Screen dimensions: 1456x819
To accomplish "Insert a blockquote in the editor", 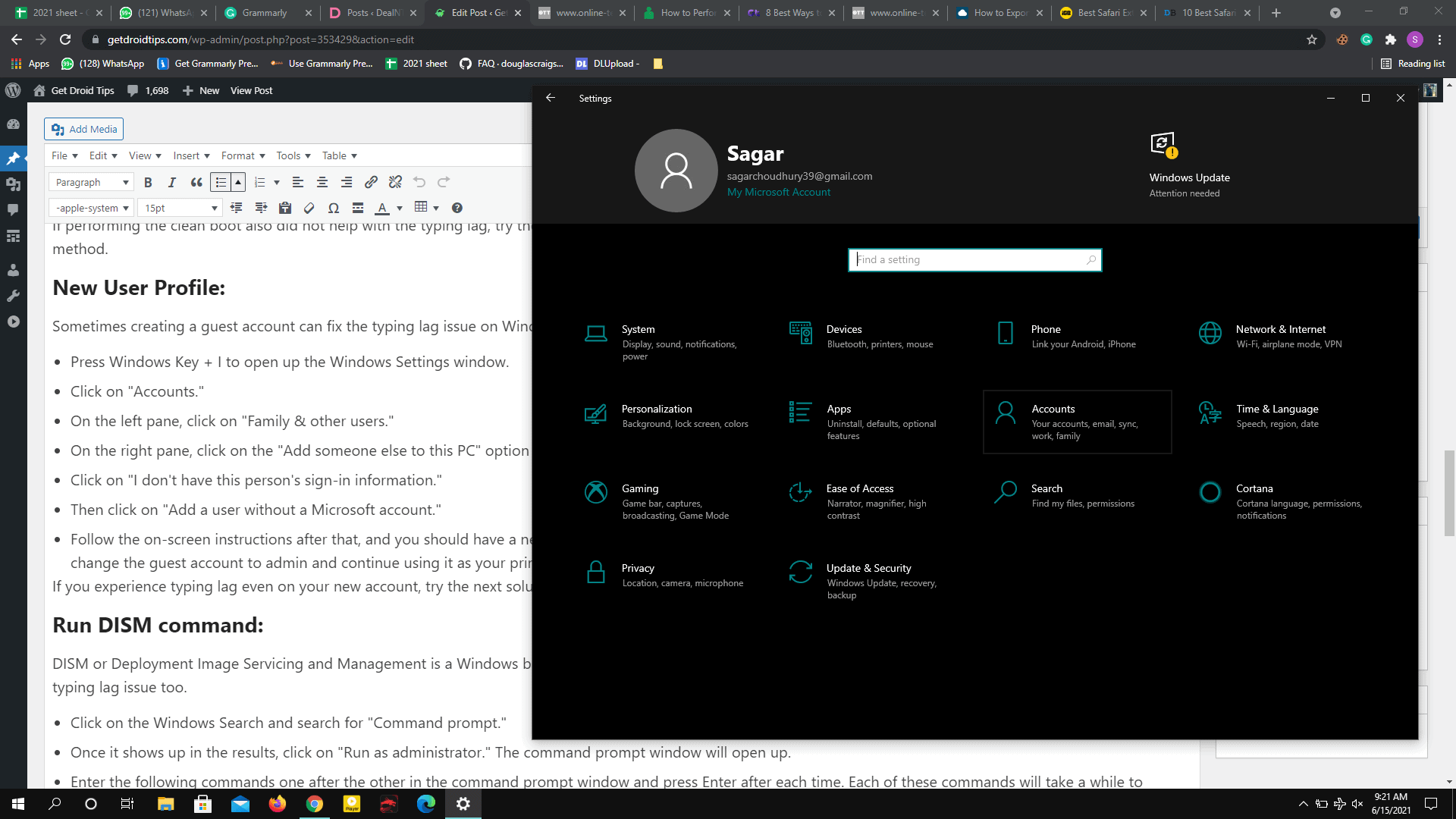I will coord(196,183).
